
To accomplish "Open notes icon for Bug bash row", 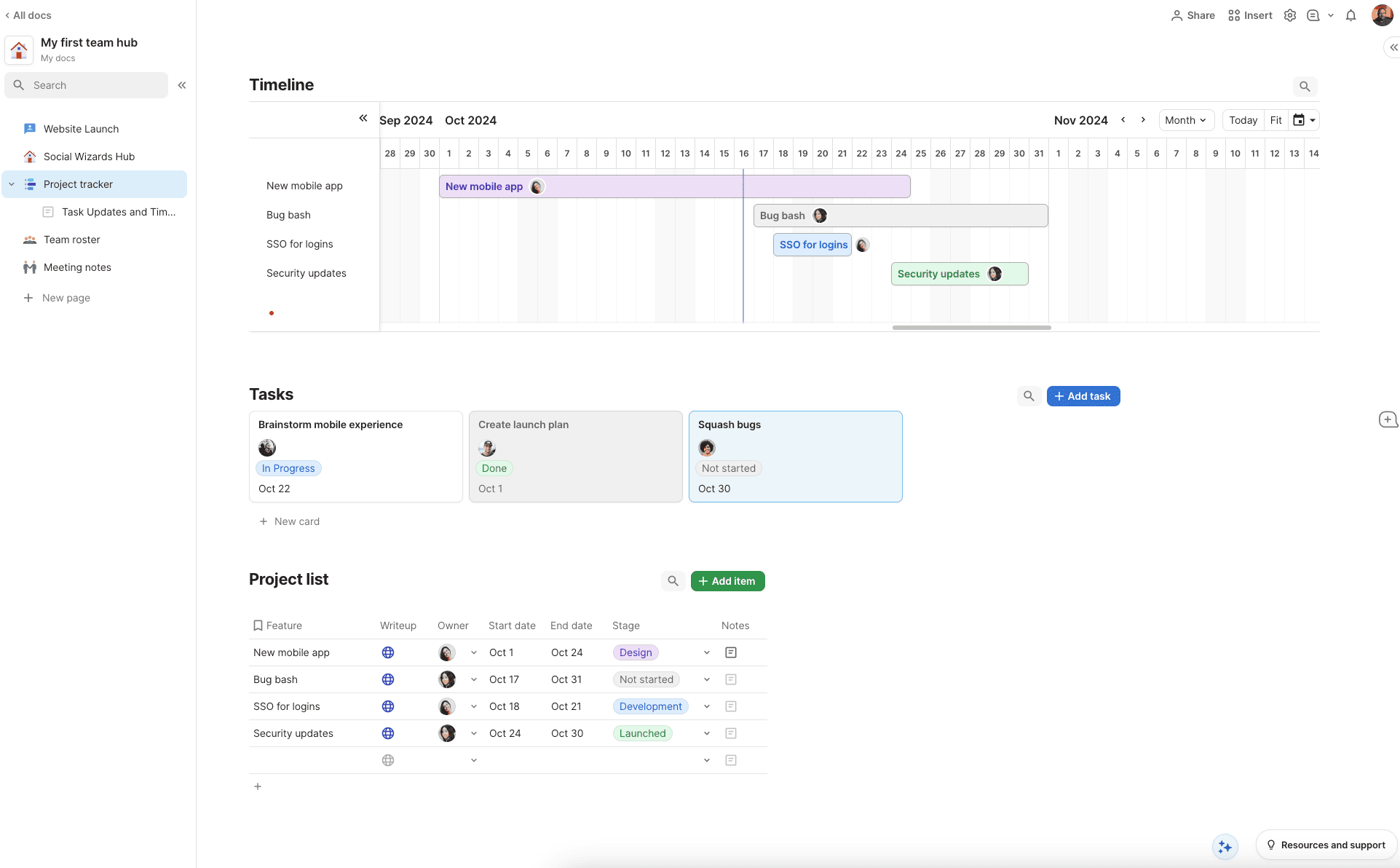I will 731,679.
